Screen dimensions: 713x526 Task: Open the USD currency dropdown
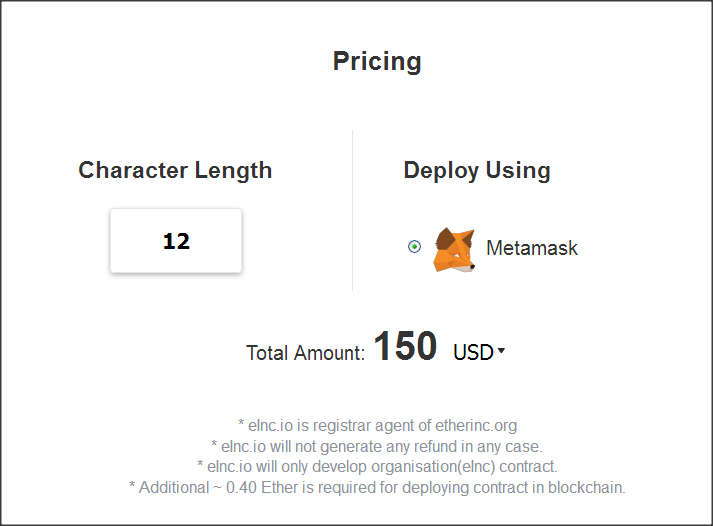point(479,352)
